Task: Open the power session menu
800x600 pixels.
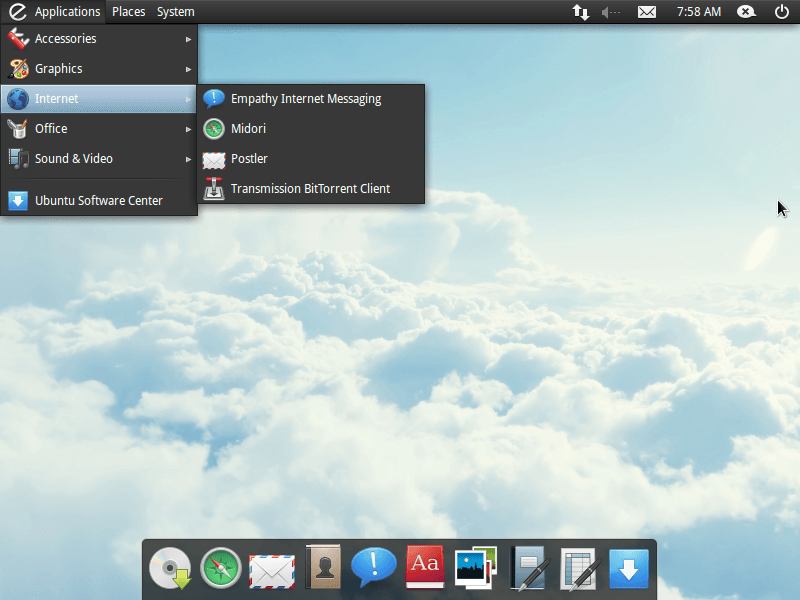Action: click(x=782, y=12)
